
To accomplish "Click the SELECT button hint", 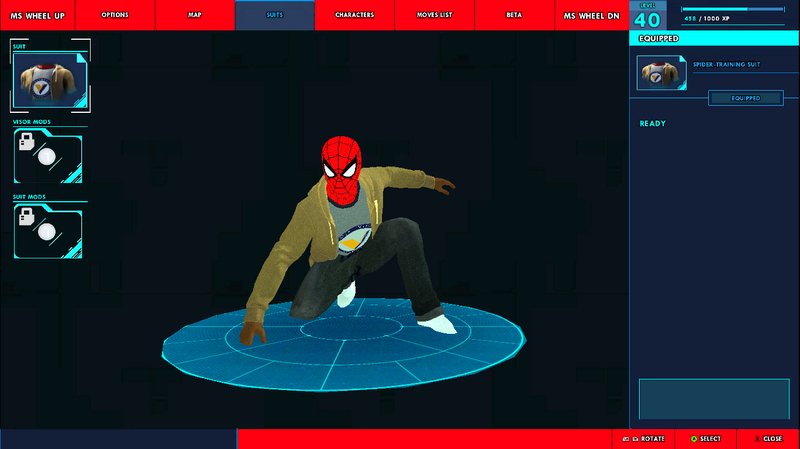I will (x=706, y=439).
